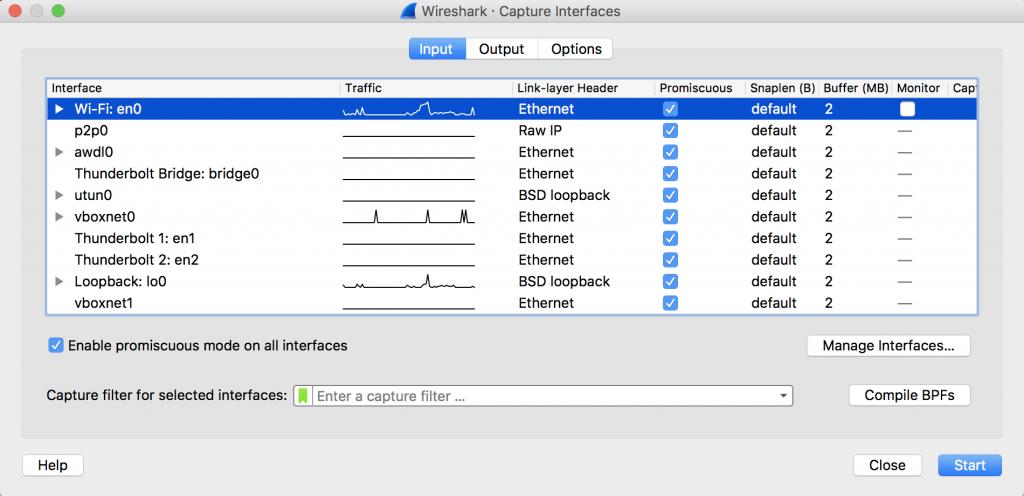Viewport: 1024px width, 496px height.
Task: Toggle Promiscuous checkbox for Loopback: lo0
Action: 670,281
